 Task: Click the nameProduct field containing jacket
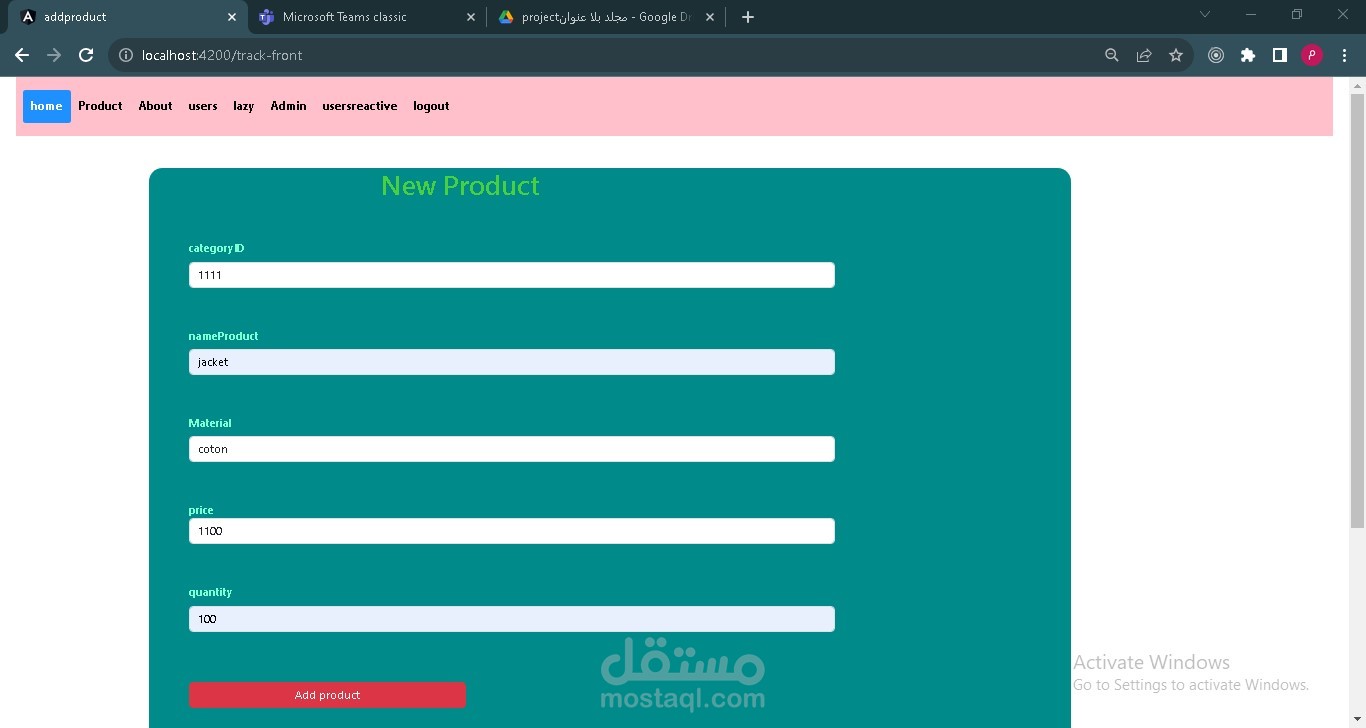tap(512, 362)
